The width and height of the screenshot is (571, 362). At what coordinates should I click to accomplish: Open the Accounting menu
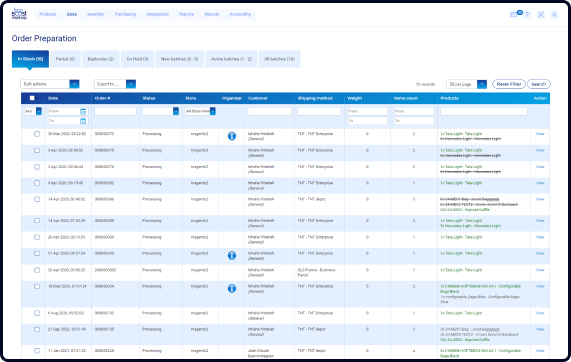click(240, 14)
